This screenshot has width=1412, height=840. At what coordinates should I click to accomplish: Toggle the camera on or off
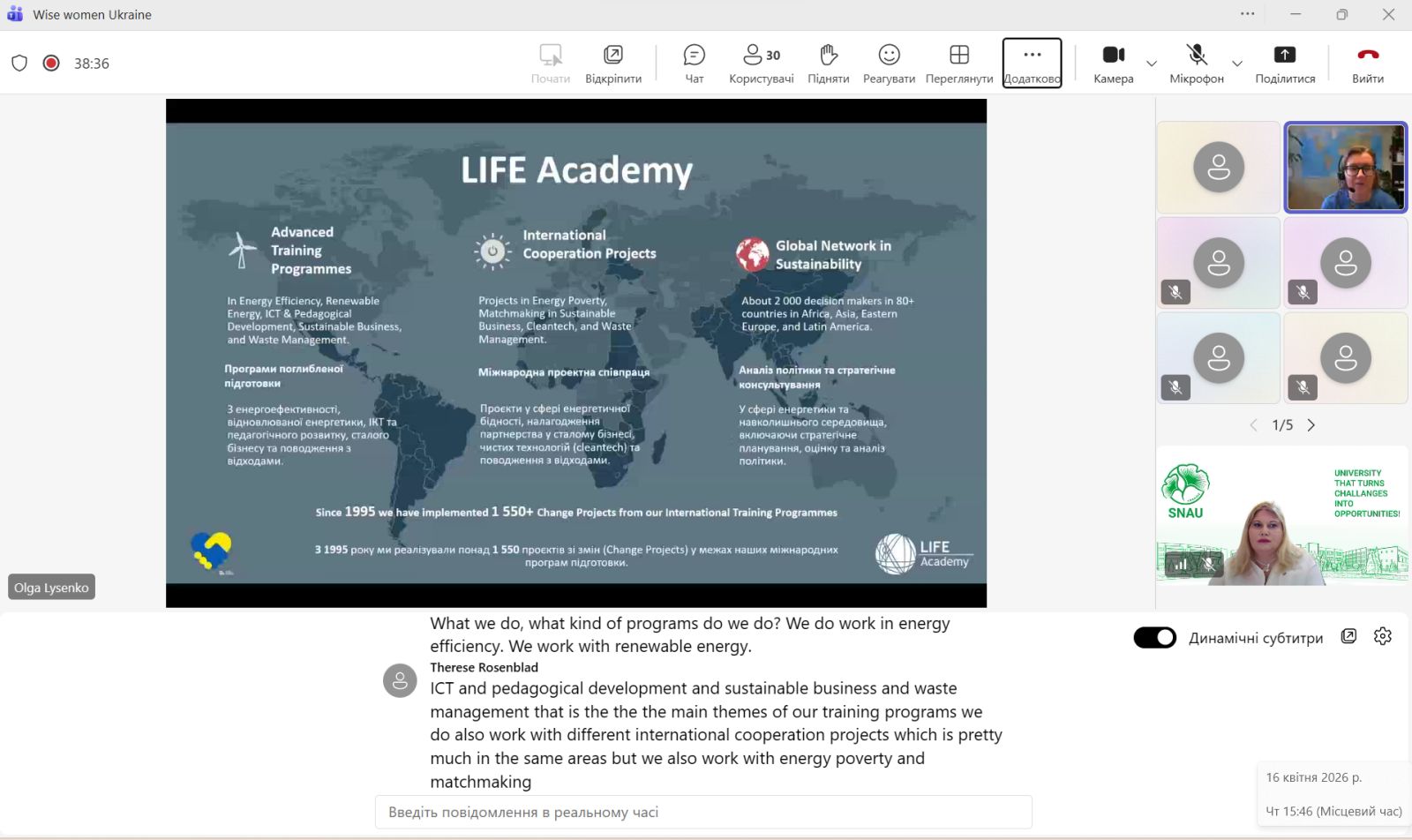click(x=1113, y=63)
